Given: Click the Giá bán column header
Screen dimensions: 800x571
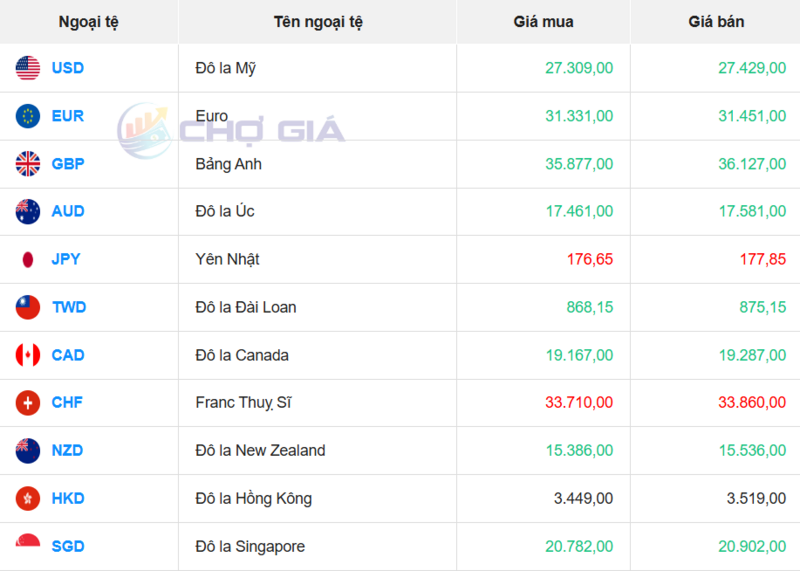Looking at the screenshot, I should click(716, 22).
